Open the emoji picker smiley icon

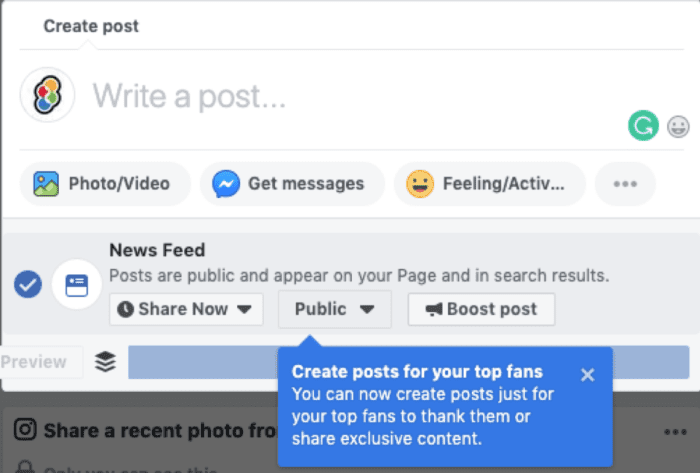(x=679, y=127)
